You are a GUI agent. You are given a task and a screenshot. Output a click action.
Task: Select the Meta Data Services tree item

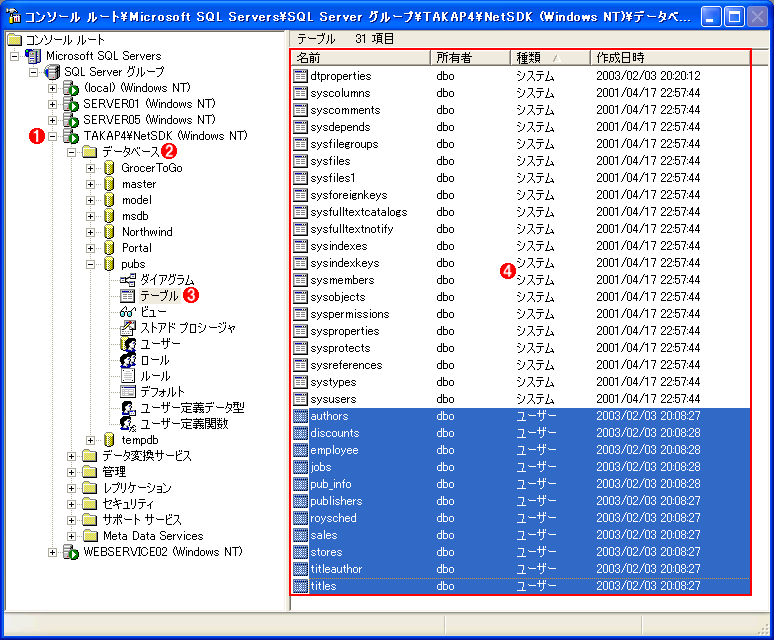[x=152, y=536]
